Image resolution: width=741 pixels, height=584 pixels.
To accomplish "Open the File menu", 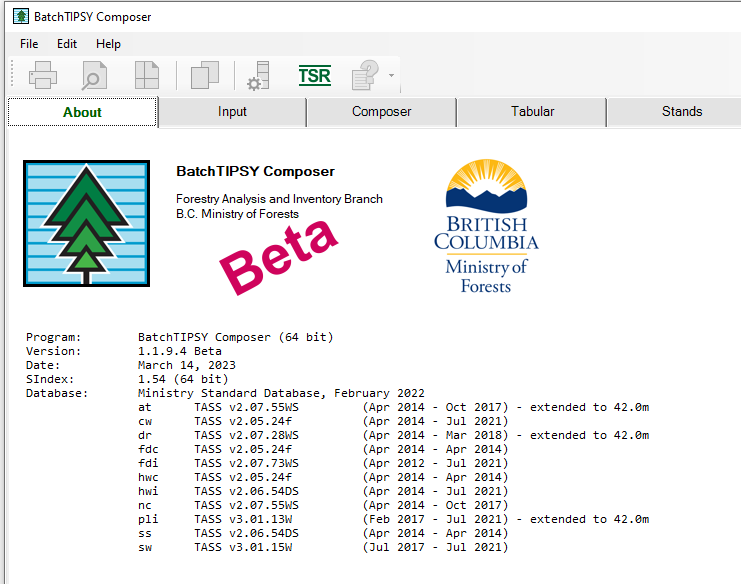I will [x=29, y=44].
